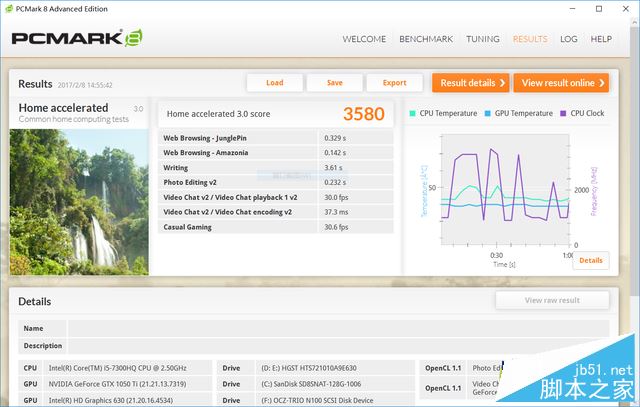Switch to the BENCHMARK tab
The height and width of the screenshot is (407, 640).
426,39
